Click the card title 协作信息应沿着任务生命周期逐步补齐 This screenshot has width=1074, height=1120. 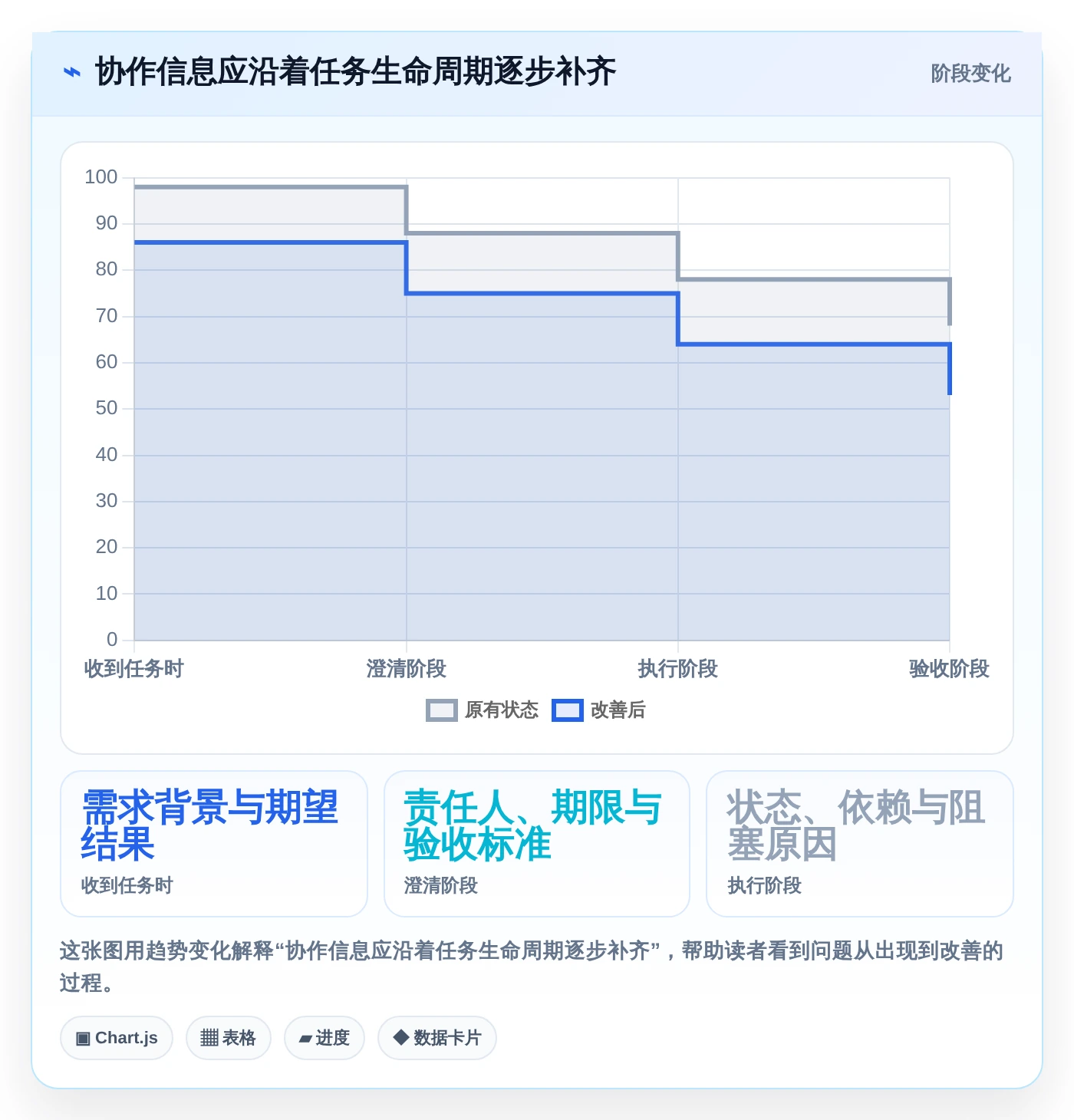click(355, 72)
